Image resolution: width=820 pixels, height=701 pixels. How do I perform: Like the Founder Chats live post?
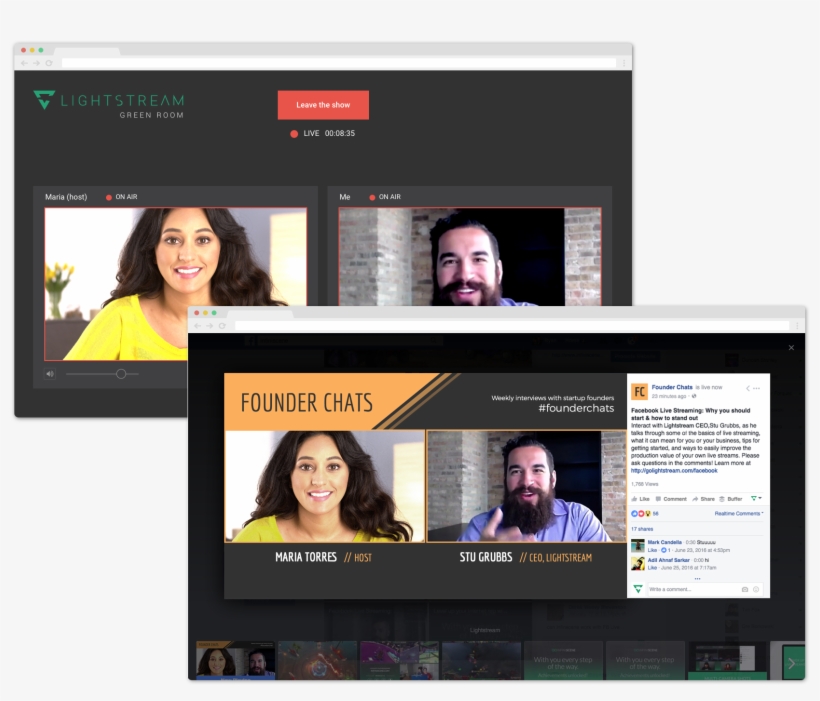coord(641,499)
